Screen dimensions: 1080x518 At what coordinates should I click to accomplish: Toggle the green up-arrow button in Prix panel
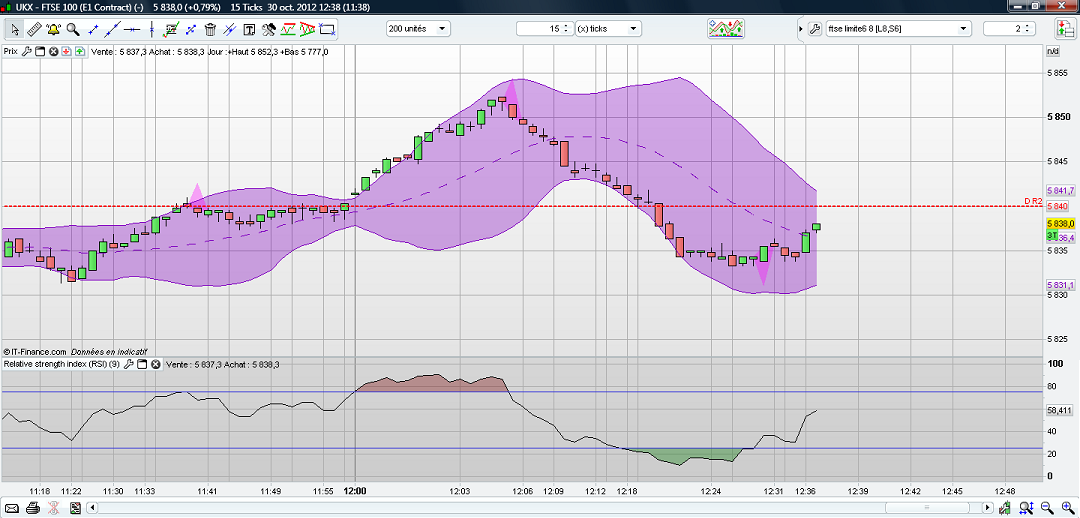(x=78, y=51)
